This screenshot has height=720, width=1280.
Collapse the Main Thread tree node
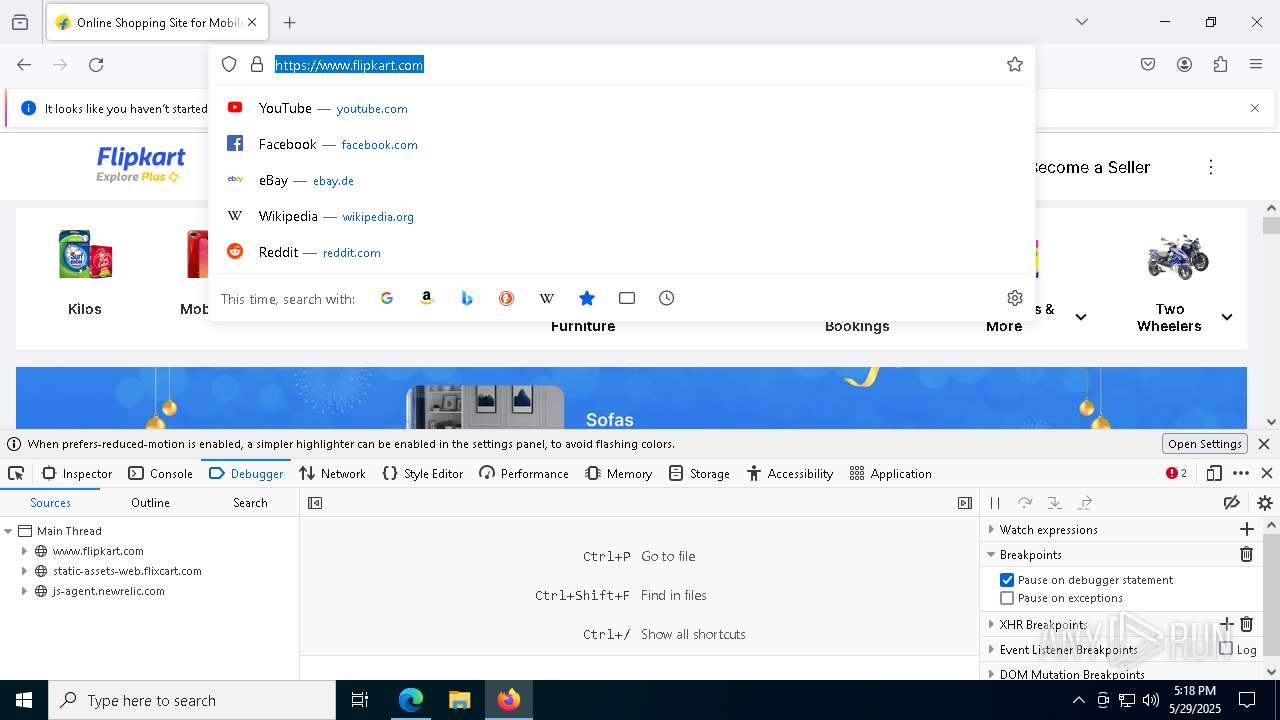(x=8, y=531)
